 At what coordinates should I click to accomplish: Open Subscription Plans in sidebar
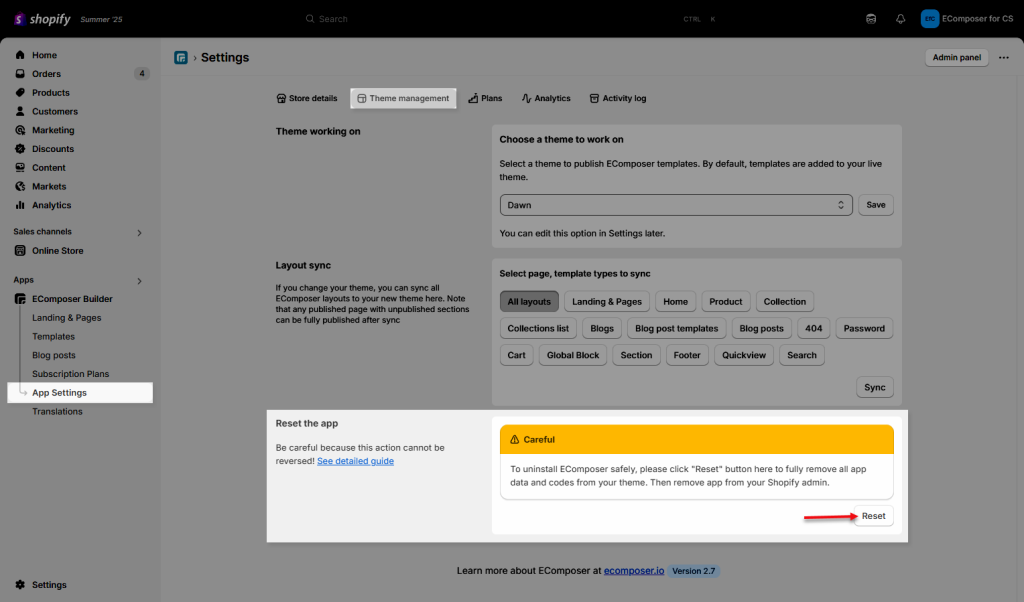pos(71,374)
